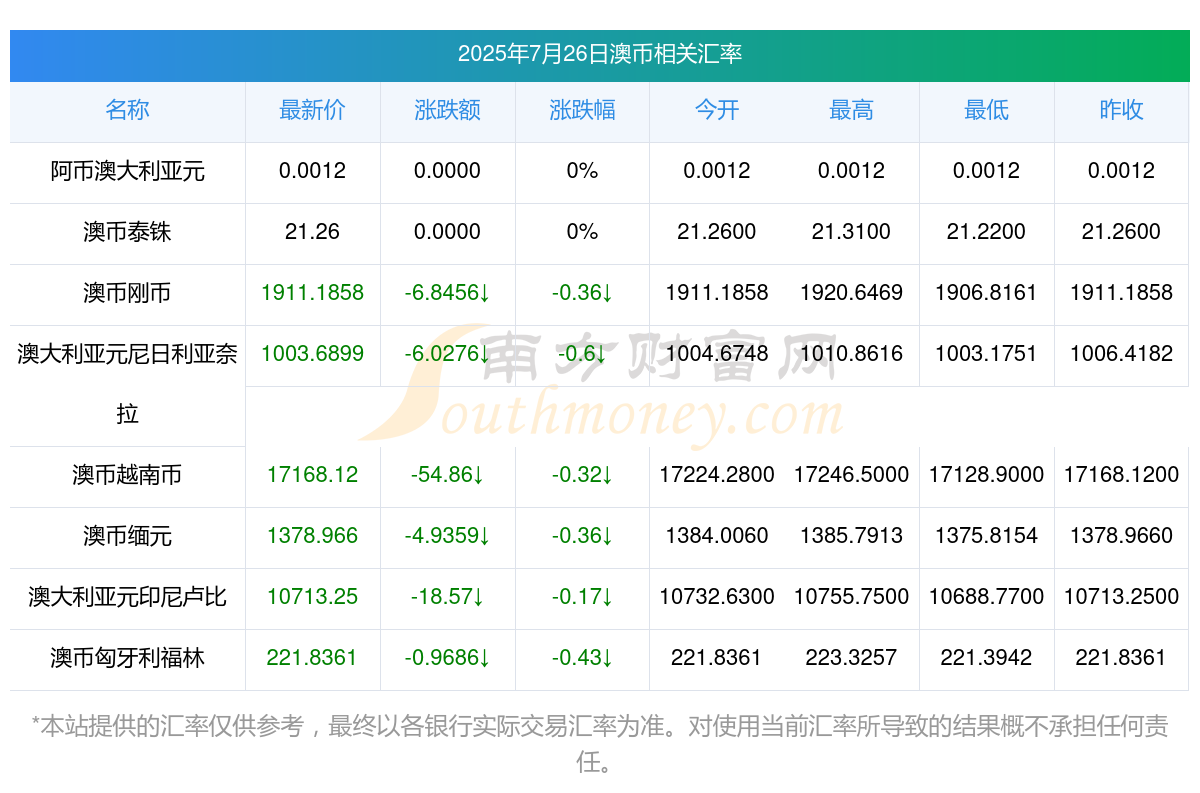The image size is (1200, 793).
Task: Click the change amount -4.9359↓
Action: 447,536
